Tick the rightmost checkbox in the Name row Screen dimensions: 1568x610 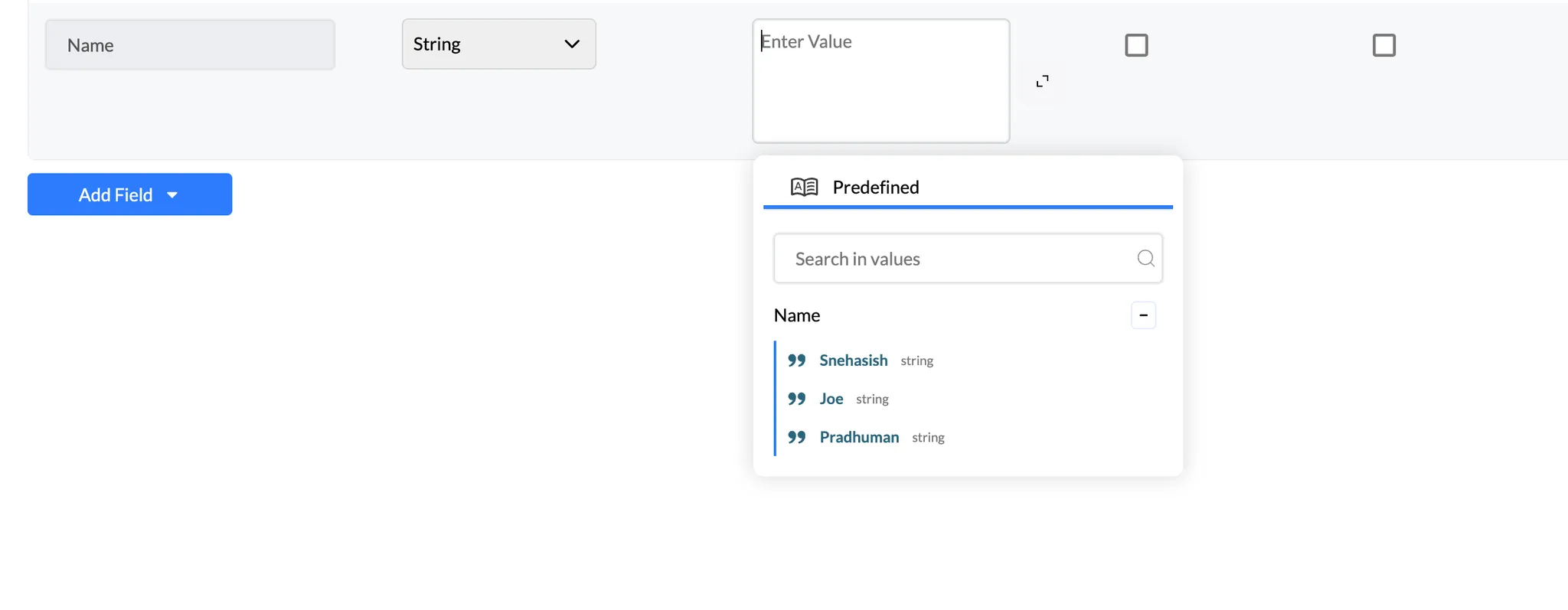pos(1383,45)
